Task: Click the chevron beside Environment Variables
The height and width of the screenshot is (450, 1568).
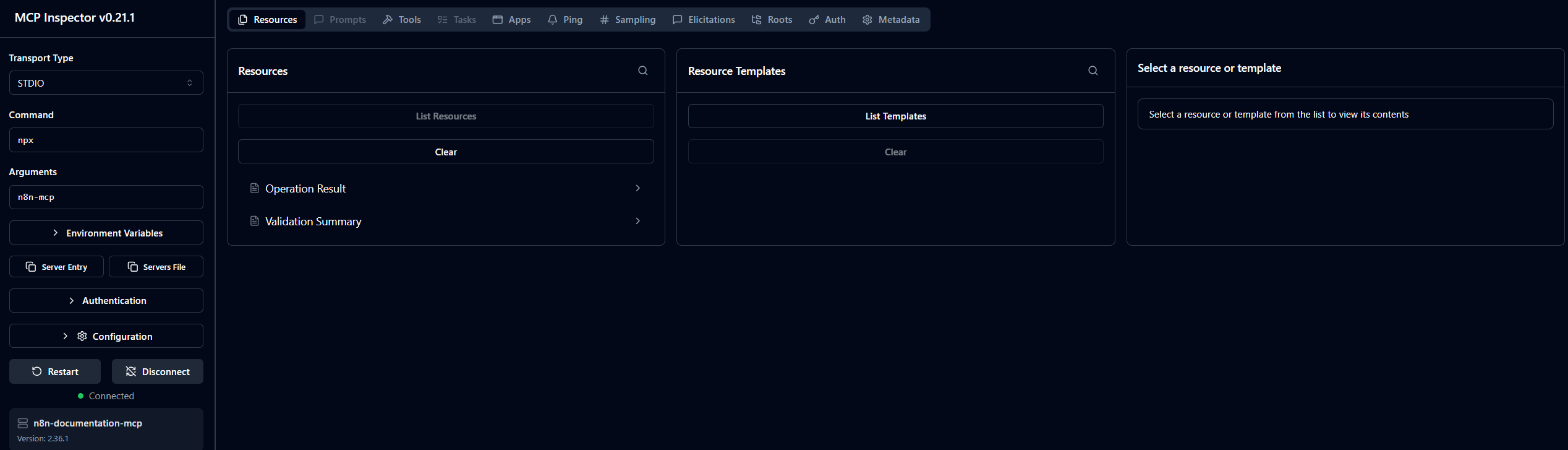Action: click(56, 233)
